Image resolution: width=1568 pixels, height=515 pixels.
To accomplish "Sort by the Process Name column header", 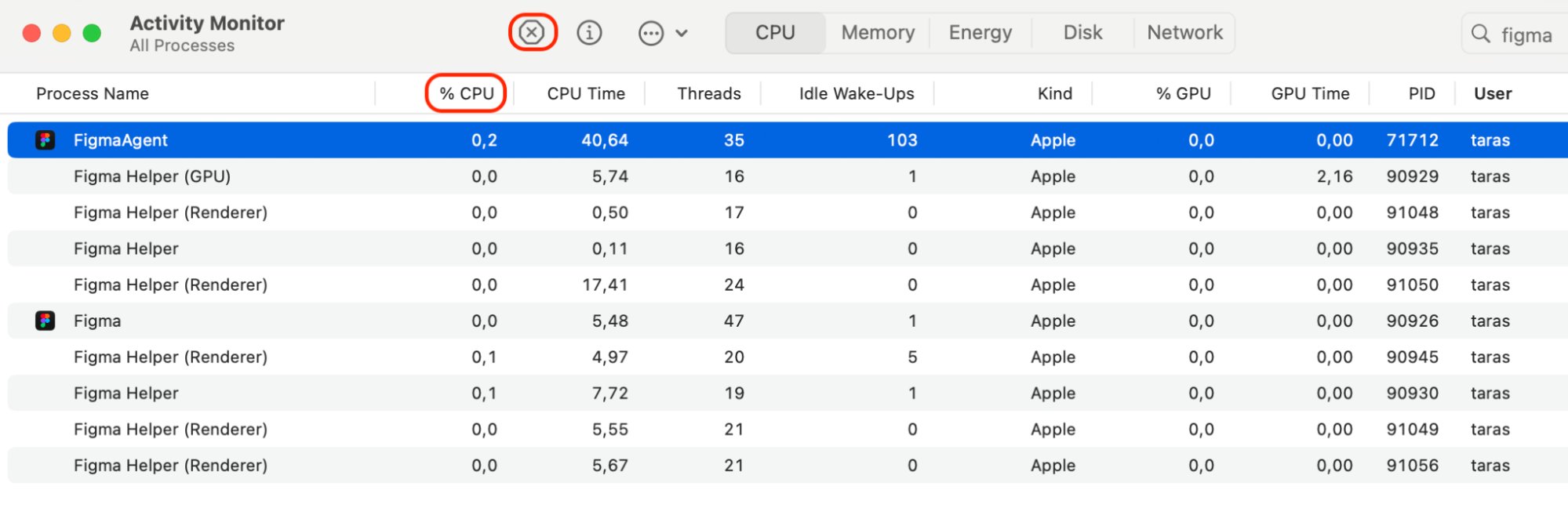I will tap(93, 94).
